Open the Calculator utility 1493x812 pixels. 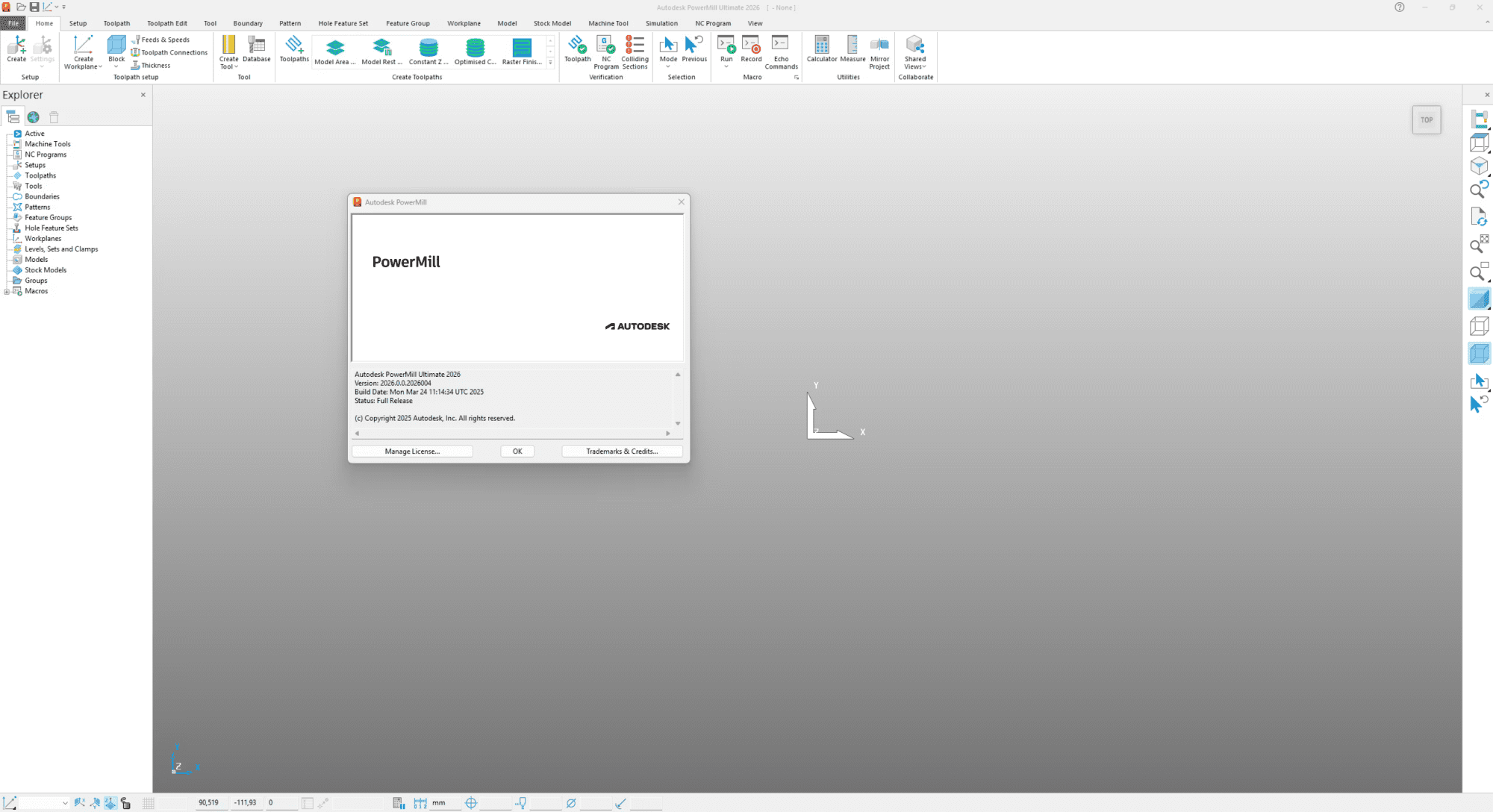[822, 49]
